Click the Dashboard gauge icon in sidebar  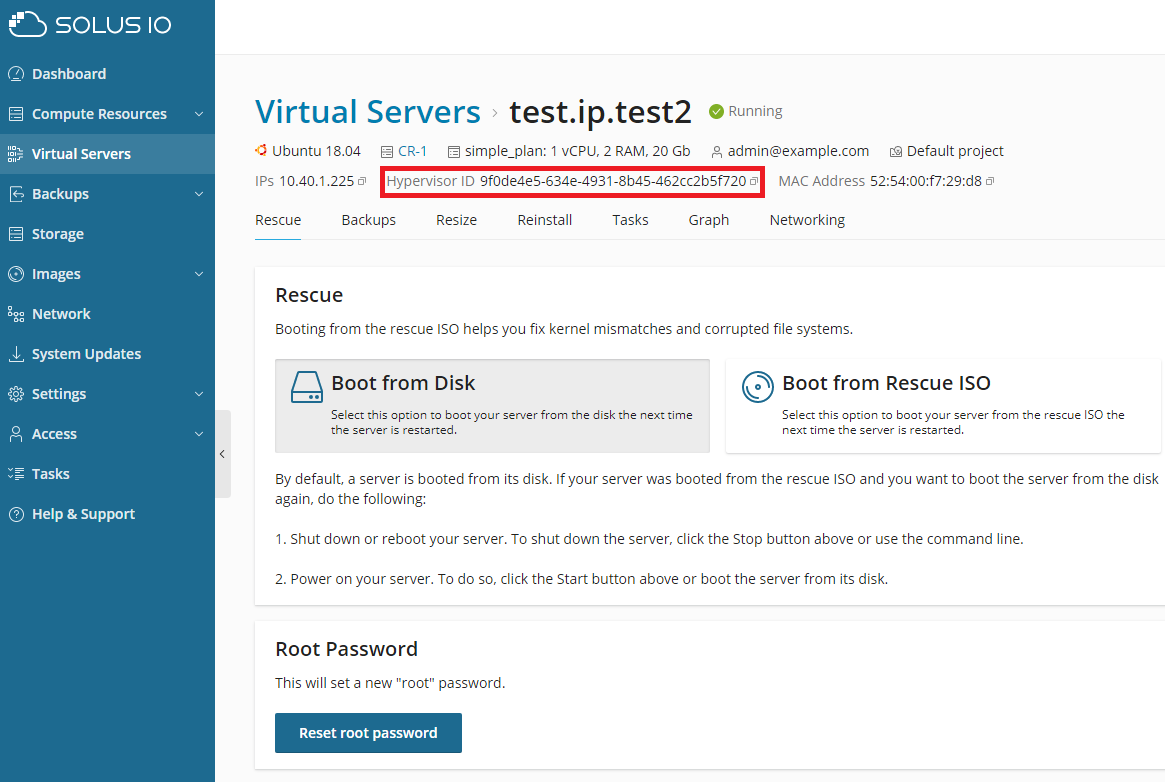click(15, 74)
